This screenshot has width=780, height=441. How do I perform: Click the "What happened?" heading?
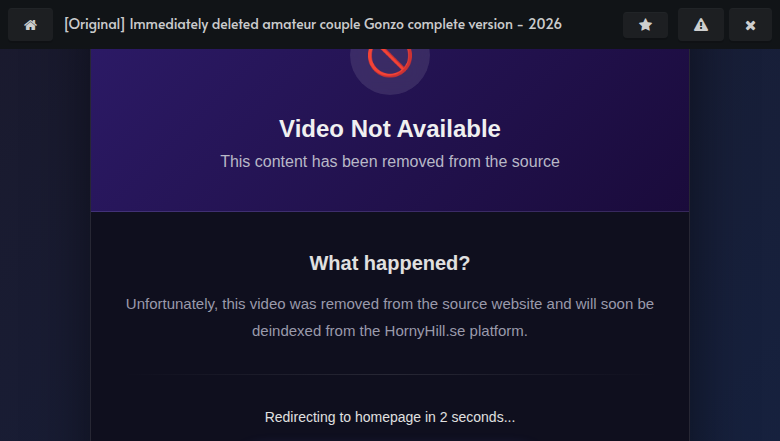(x=390, y=263)
